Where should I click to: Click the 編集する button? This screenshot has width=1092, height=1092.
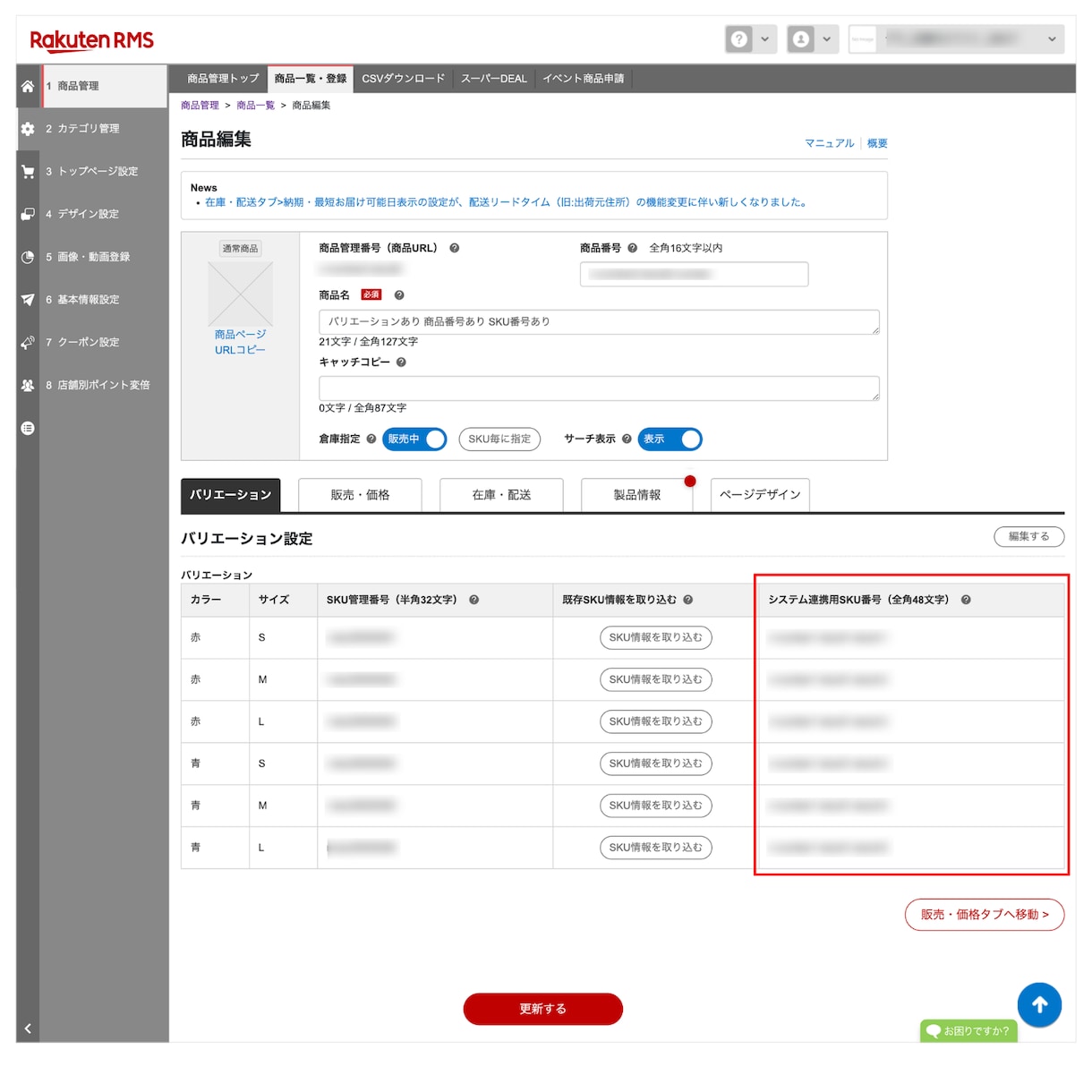point(1029,536)
